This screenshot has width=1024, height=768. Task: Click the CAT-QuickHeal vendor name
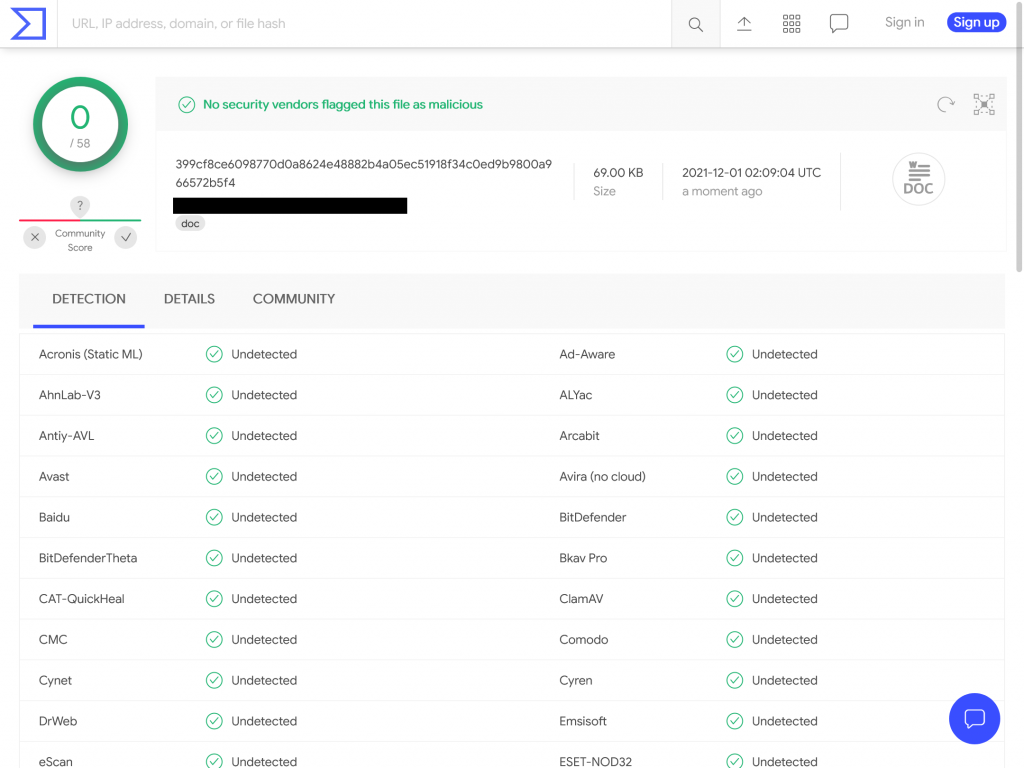point(82,599)
